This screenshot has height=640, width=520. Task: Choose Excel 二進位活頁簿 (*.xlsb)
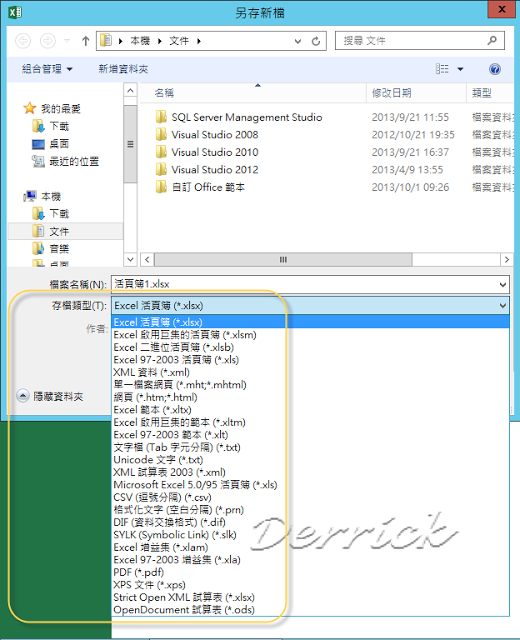[311, 347]
